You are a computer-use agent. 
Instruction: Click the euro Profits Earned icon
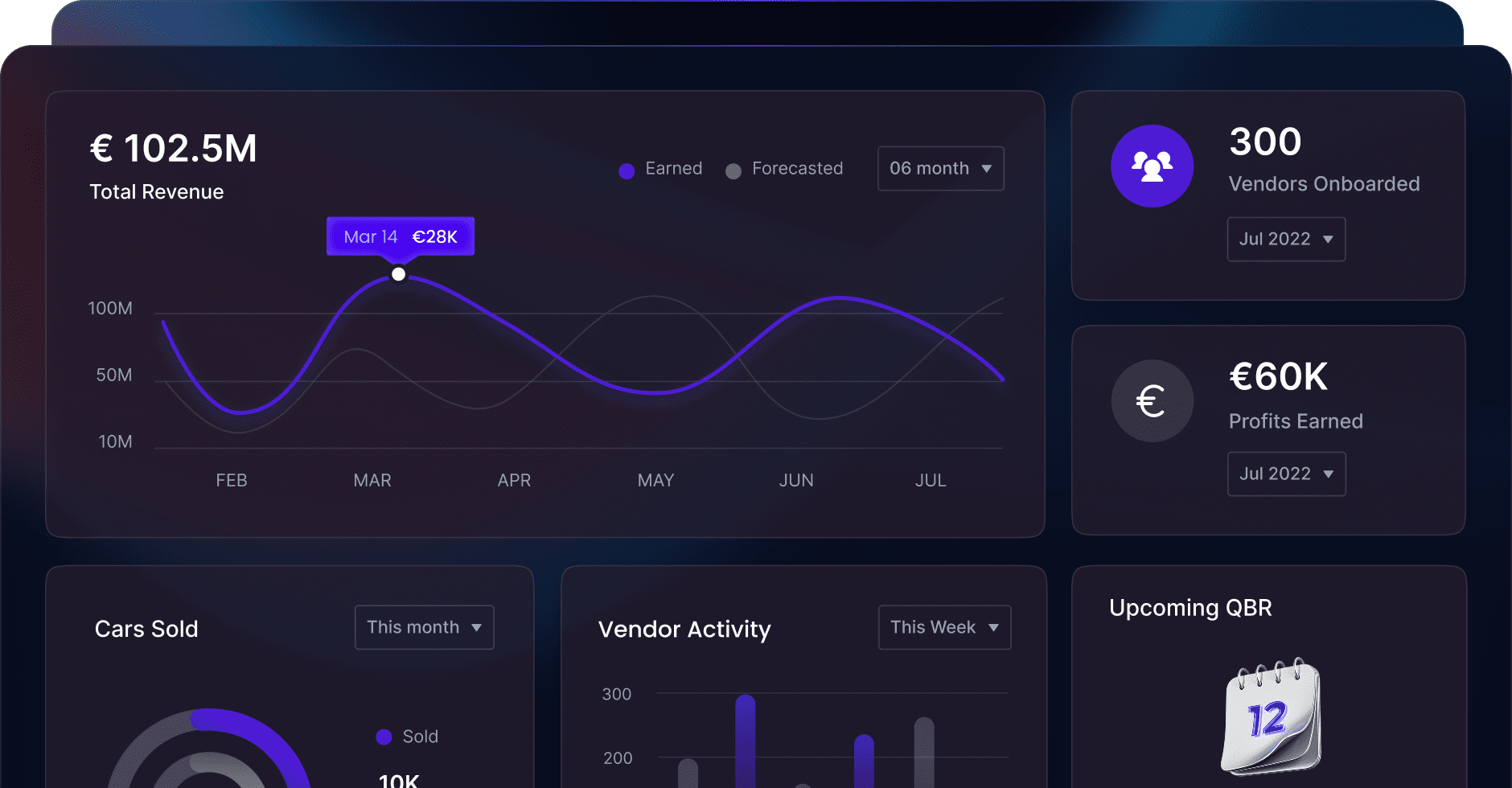coord(1152,400)
